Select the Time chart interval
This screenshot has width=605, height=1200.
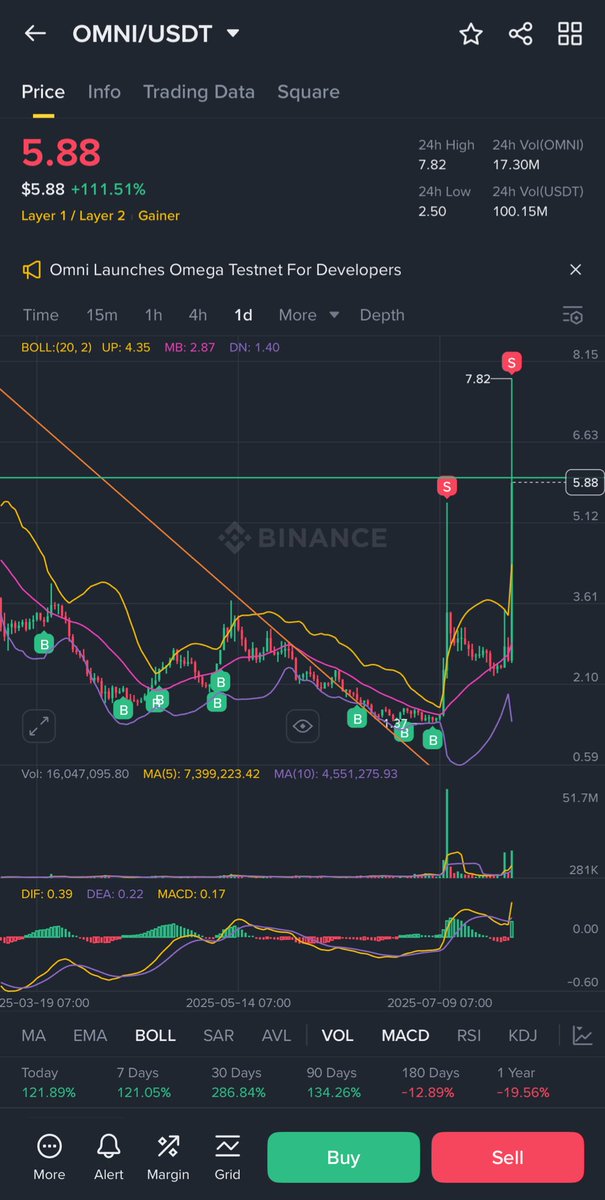[x=41, y=315]
